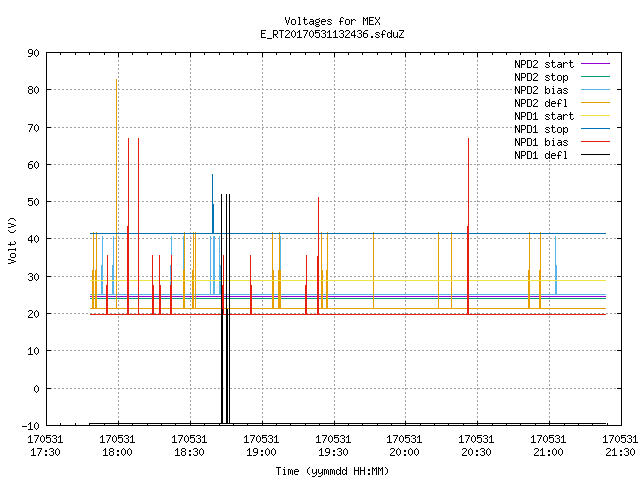Image resolution: width=640 pixels, height=480 pixels.
Task: Click the light blue NPD2 bias legend line
Action: click(x=595, y=90)
